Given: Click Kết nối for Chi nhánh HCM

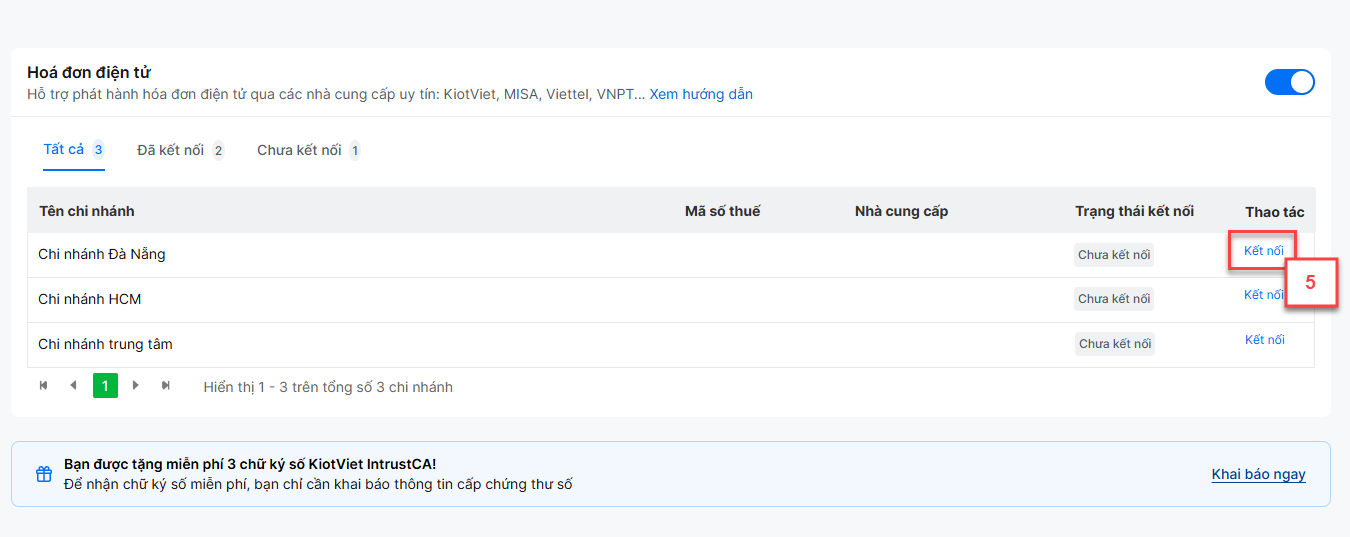Looking at the screenshot, I should point(1264,295).
